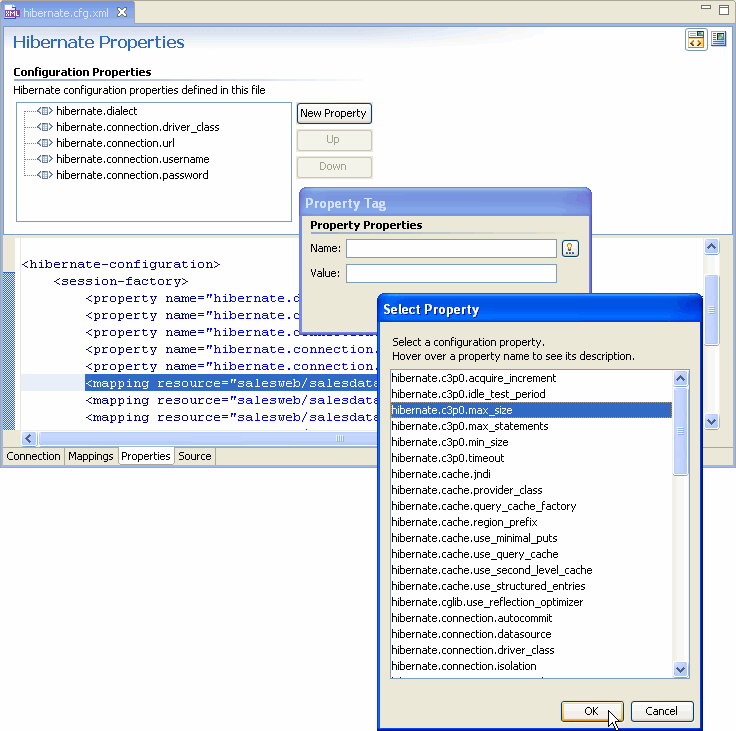Choose hibernate.cache.use_minimal_puts entry
The height and width of the screenshot is (731, 736).
[x=531, y=538]
